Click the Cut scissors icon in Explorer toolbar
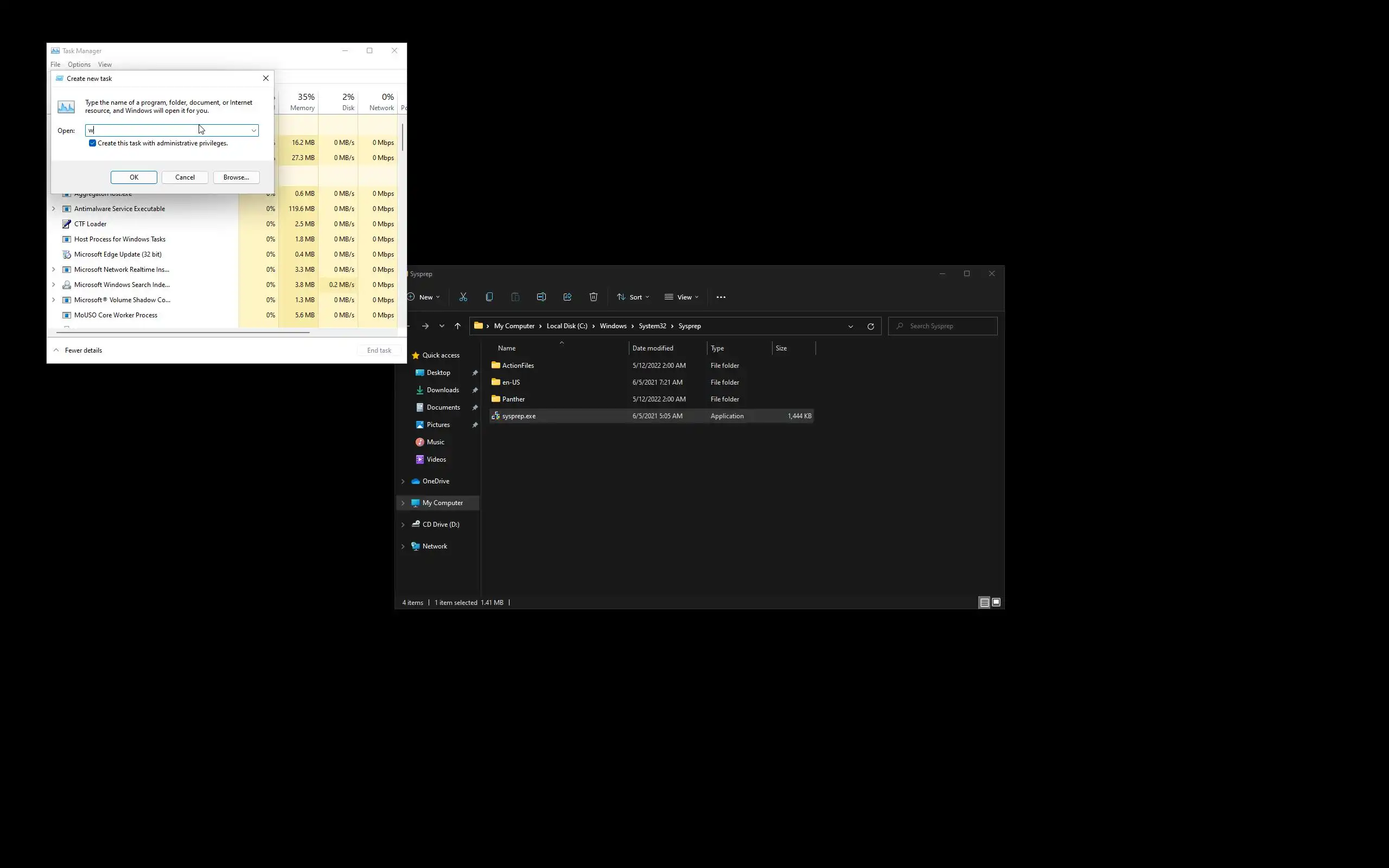The width and height of the screenshot is (1389, 868). coord(463,297)
